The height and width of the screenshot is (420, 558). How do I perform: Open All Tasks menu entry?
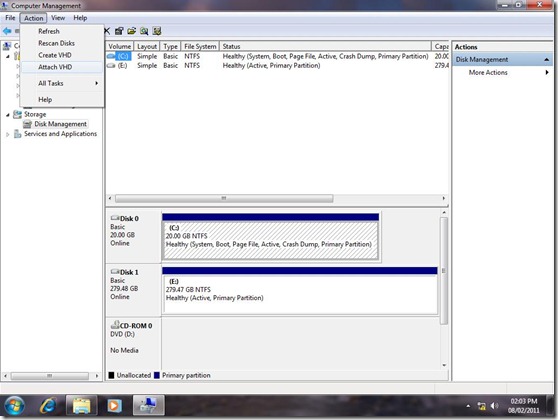coord(62,83)
